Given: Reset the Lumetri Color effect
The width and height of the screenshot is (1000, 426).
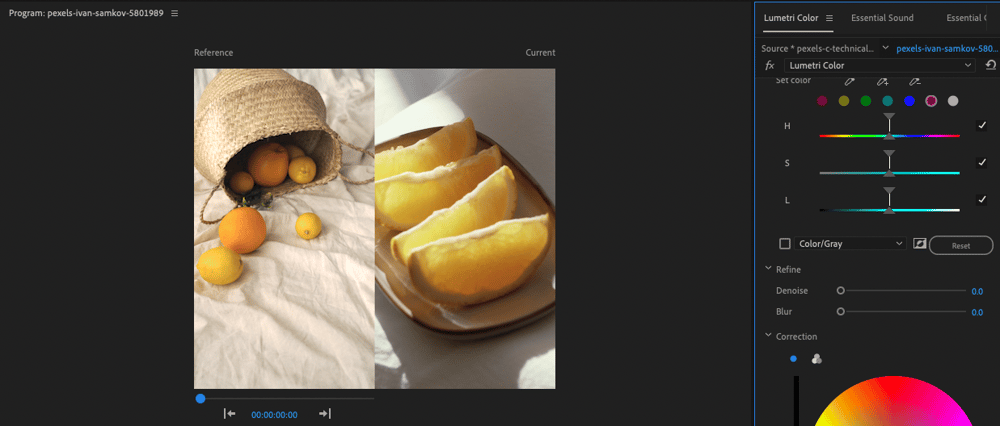Looking at the screenshot, I should pos(990,65).
